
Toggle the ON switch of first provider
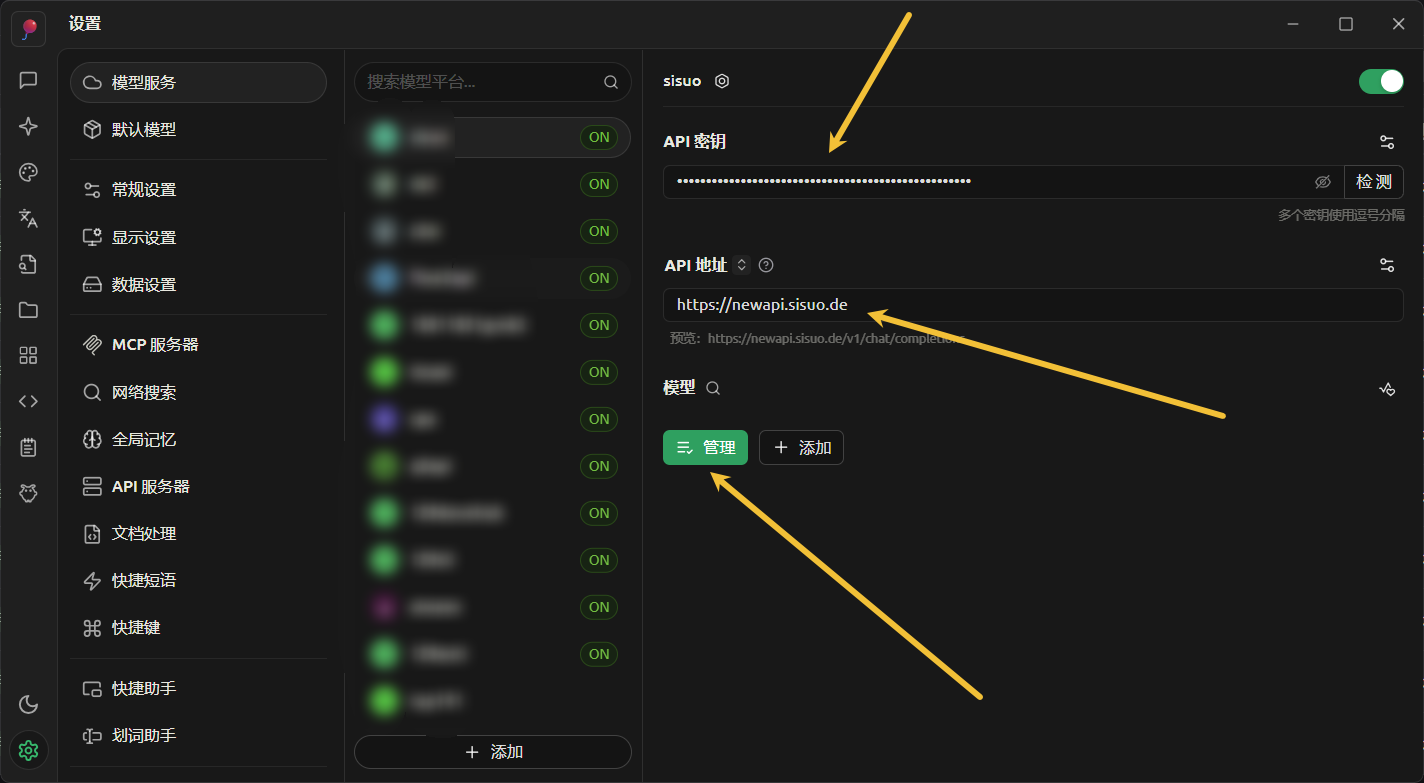(x=598, y=138)
